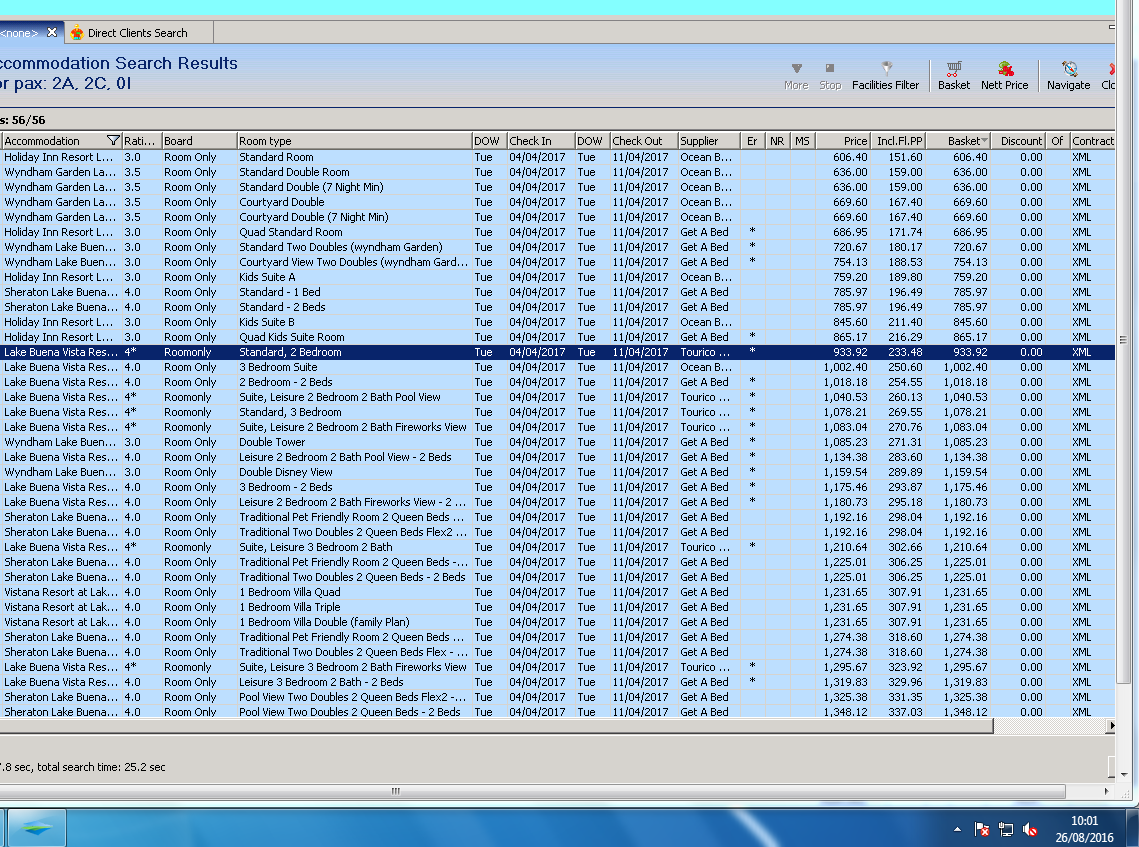Select the Courtyard Double row priced 669.60

[557, 202]
